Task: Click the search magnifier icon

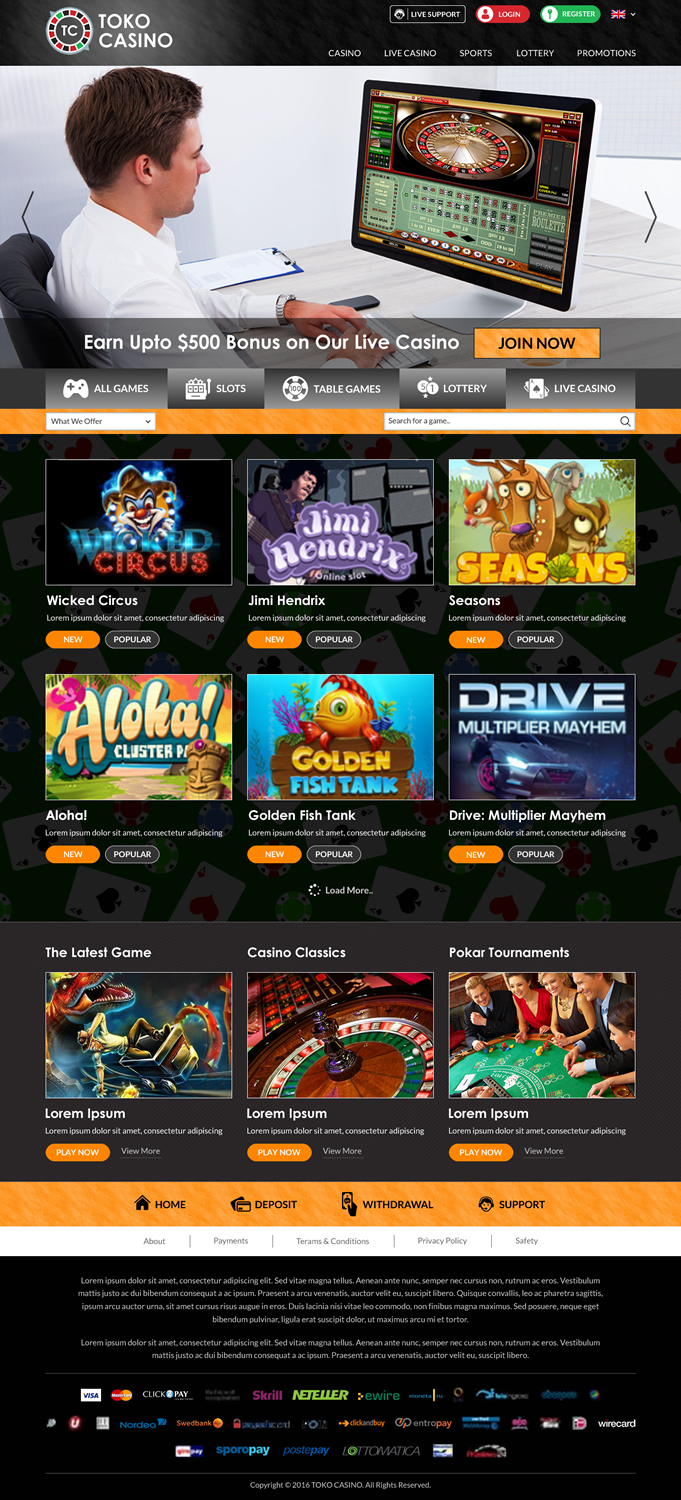Action: (x=625, y=421)
